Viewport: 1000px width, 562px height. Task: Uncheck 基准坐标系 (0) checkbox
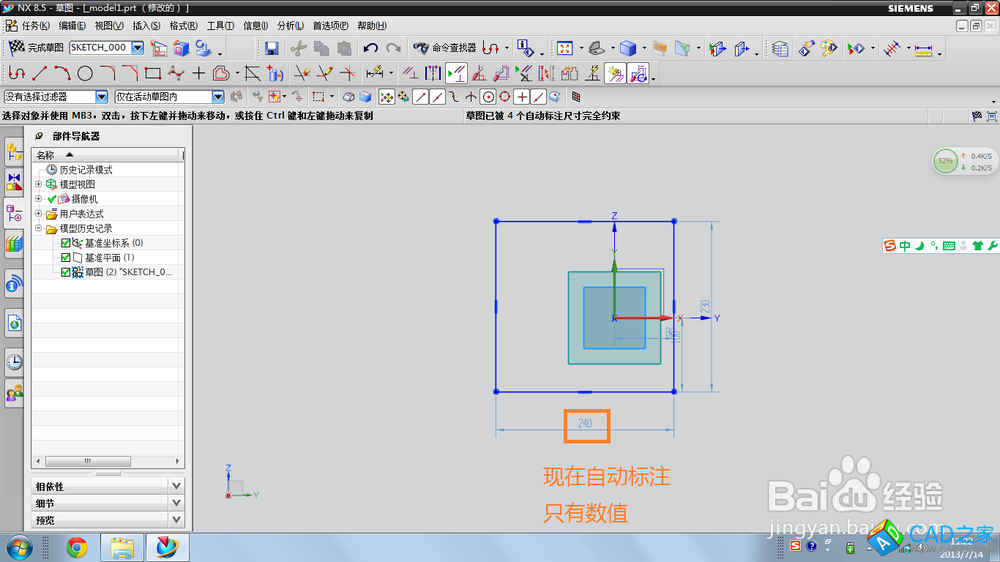point(66,243)
